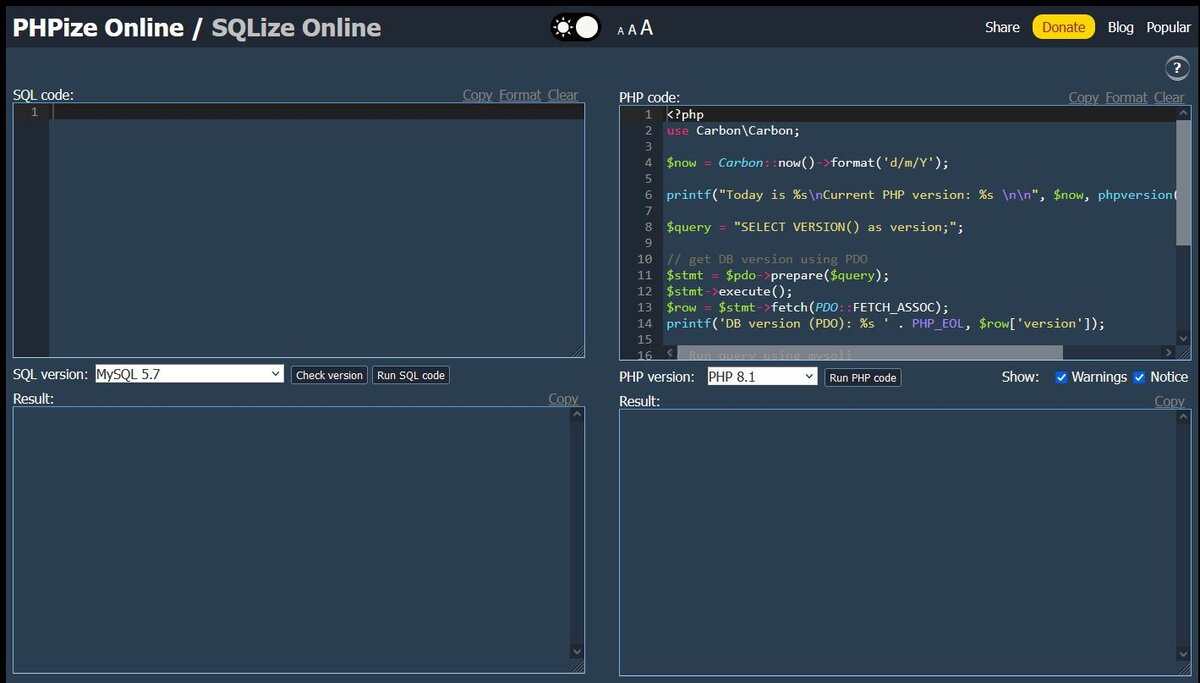
Task: Open the Share menu item
Action: pos(1002,28)
